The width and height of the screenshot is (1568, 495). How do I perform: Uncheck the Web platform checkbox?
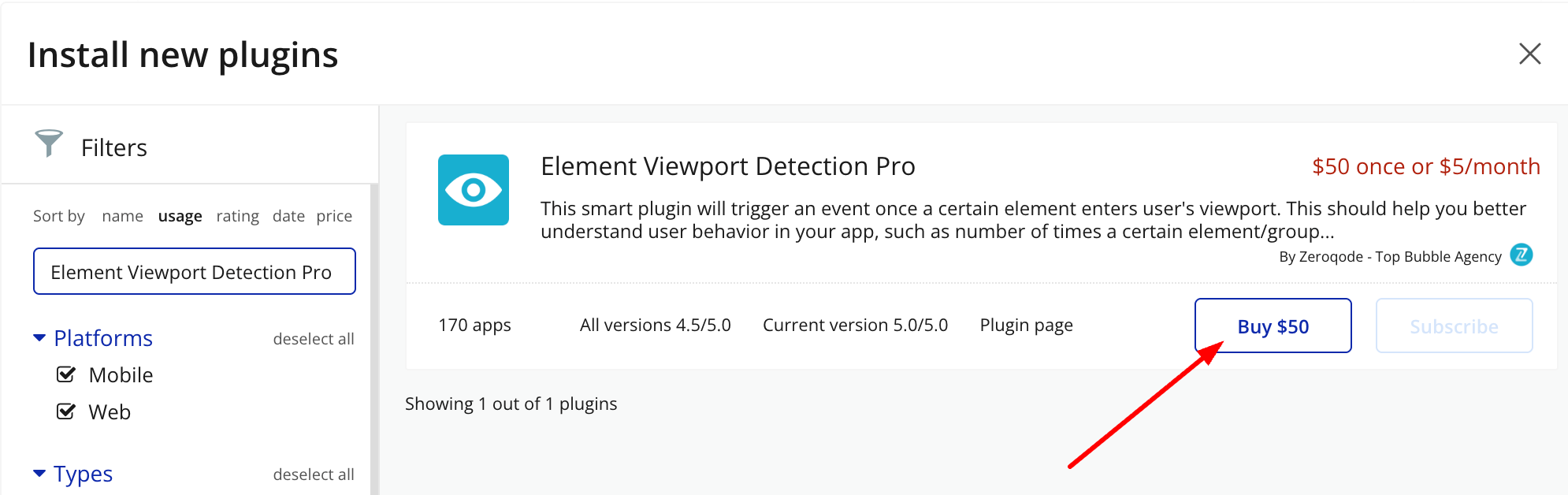click(66, 411)
